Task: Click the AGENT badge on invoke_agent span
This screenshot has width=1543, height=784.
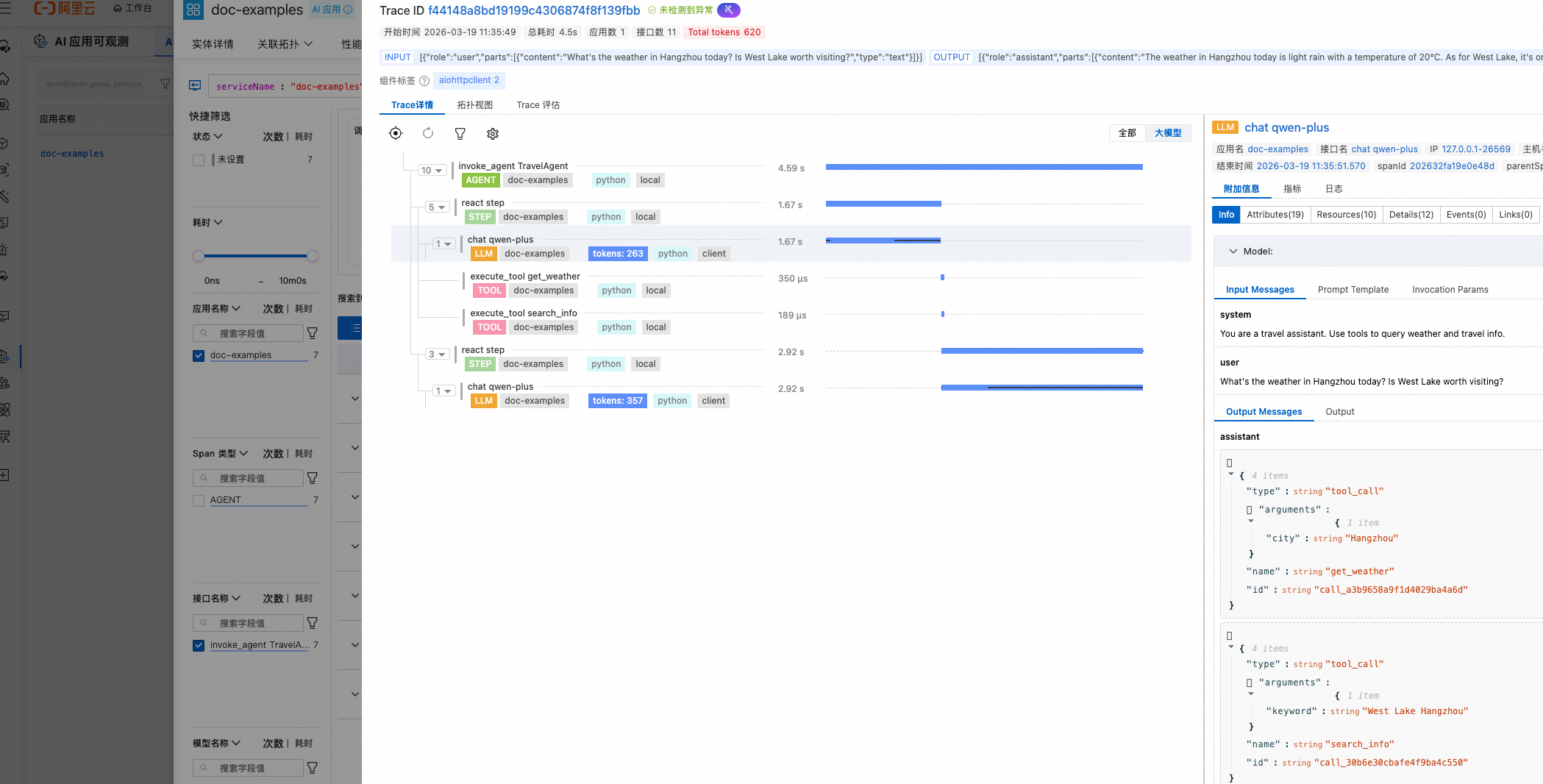Action: [481, 180]
